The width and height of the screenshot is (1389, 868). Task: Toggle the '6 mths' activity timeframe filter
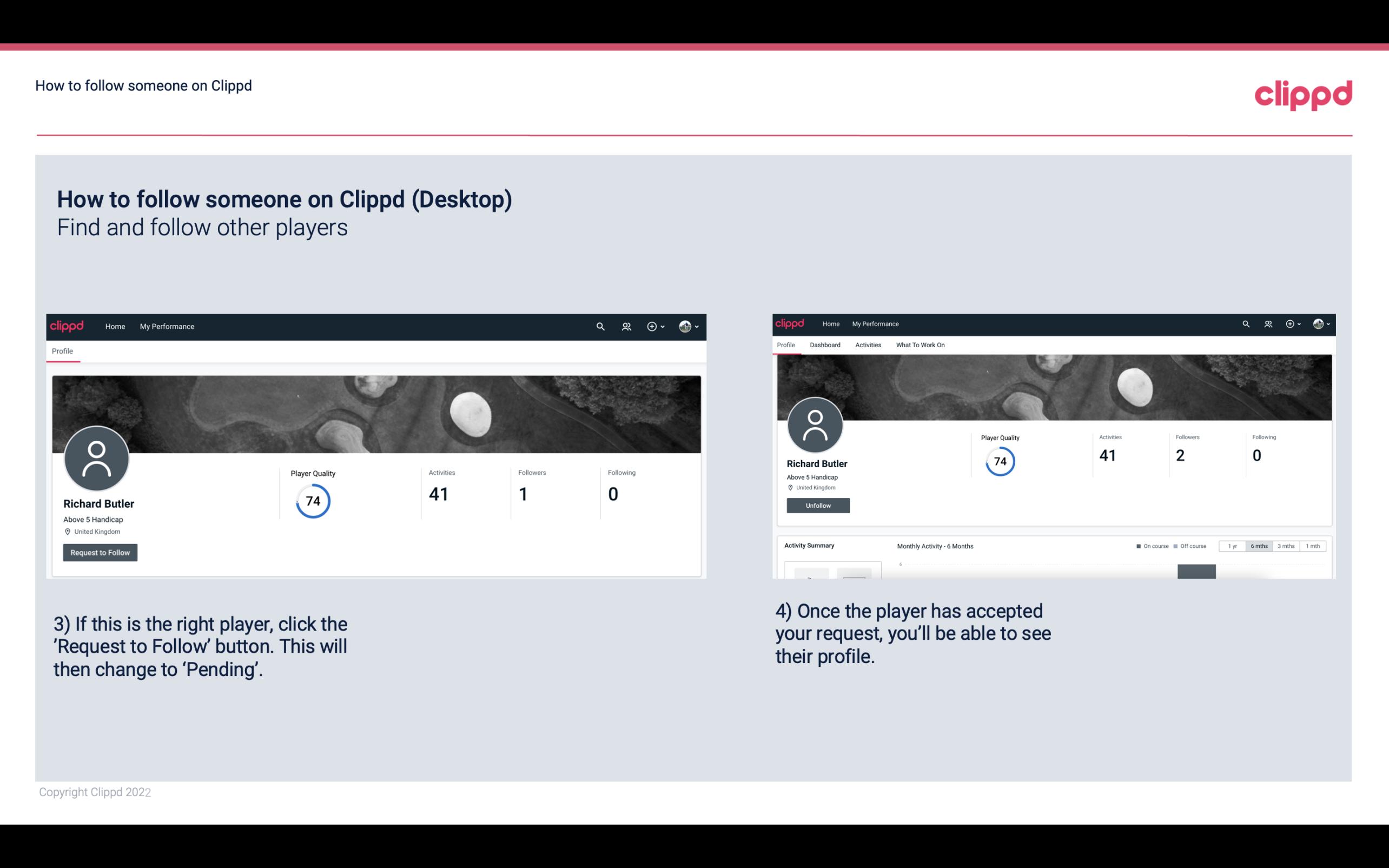(x=1259, y=546)
